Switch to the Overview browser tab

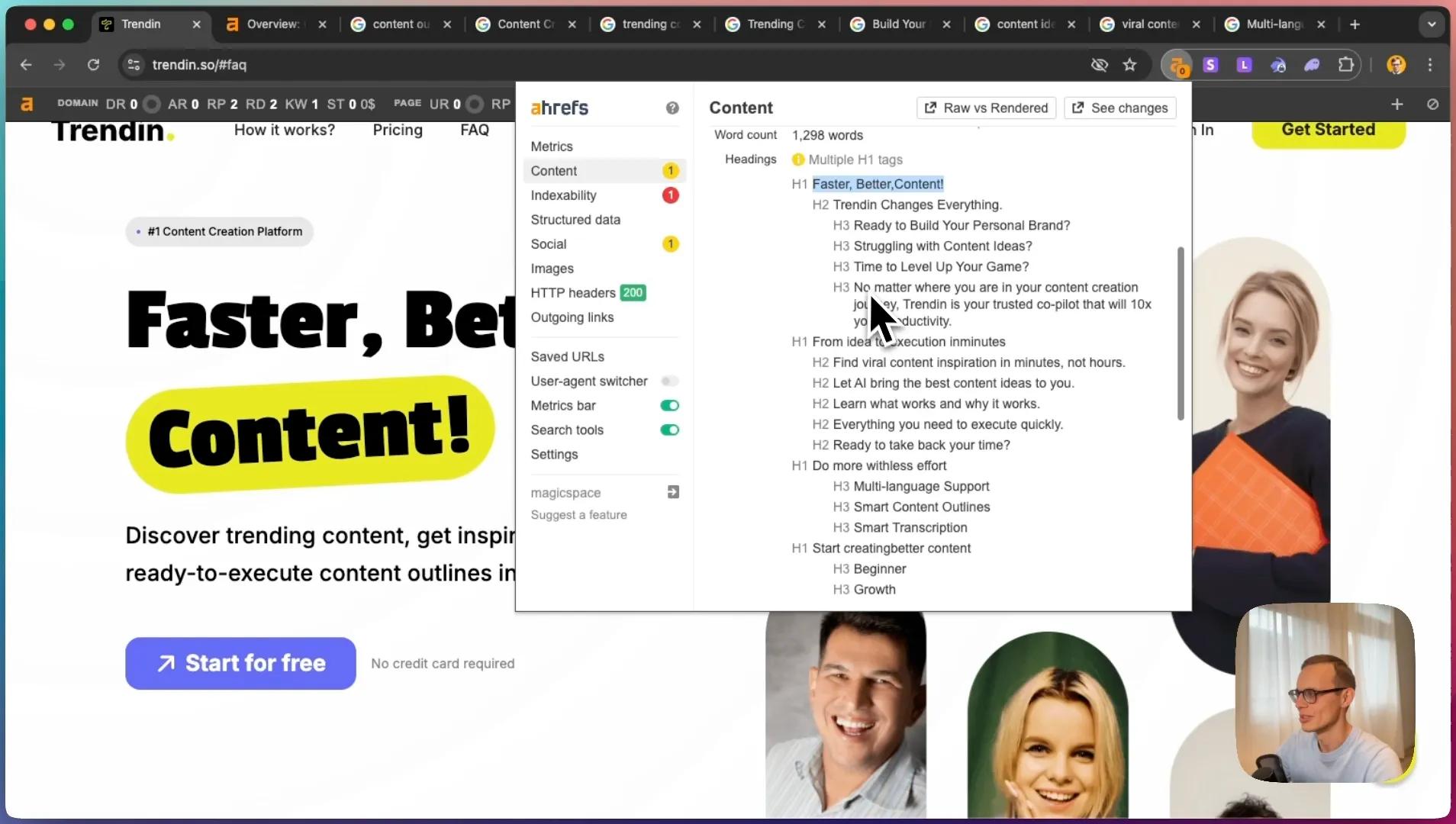click(275, 24)
